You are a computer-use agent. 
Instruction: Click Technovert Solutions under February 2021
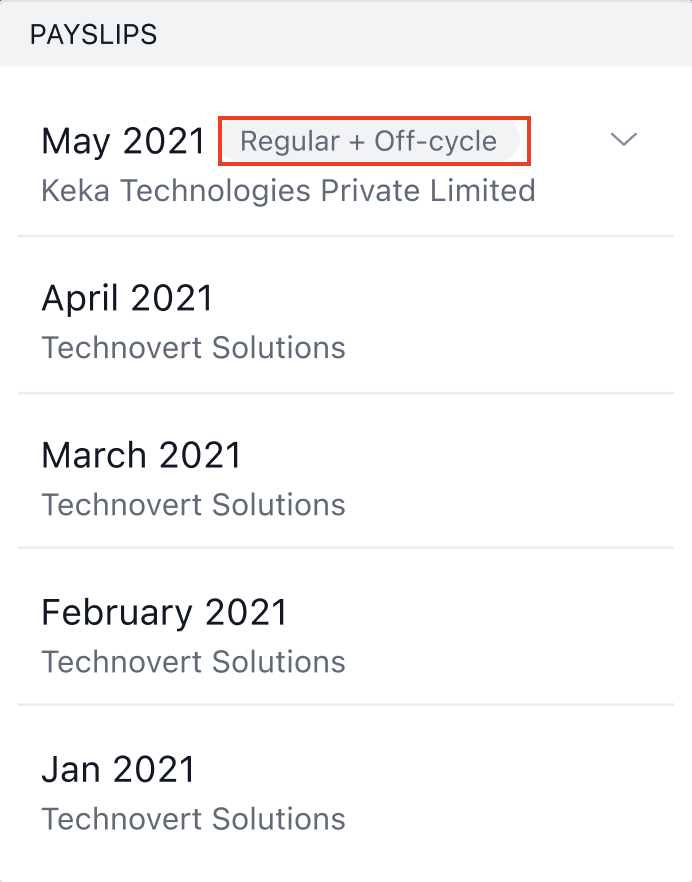pos(193,662)
